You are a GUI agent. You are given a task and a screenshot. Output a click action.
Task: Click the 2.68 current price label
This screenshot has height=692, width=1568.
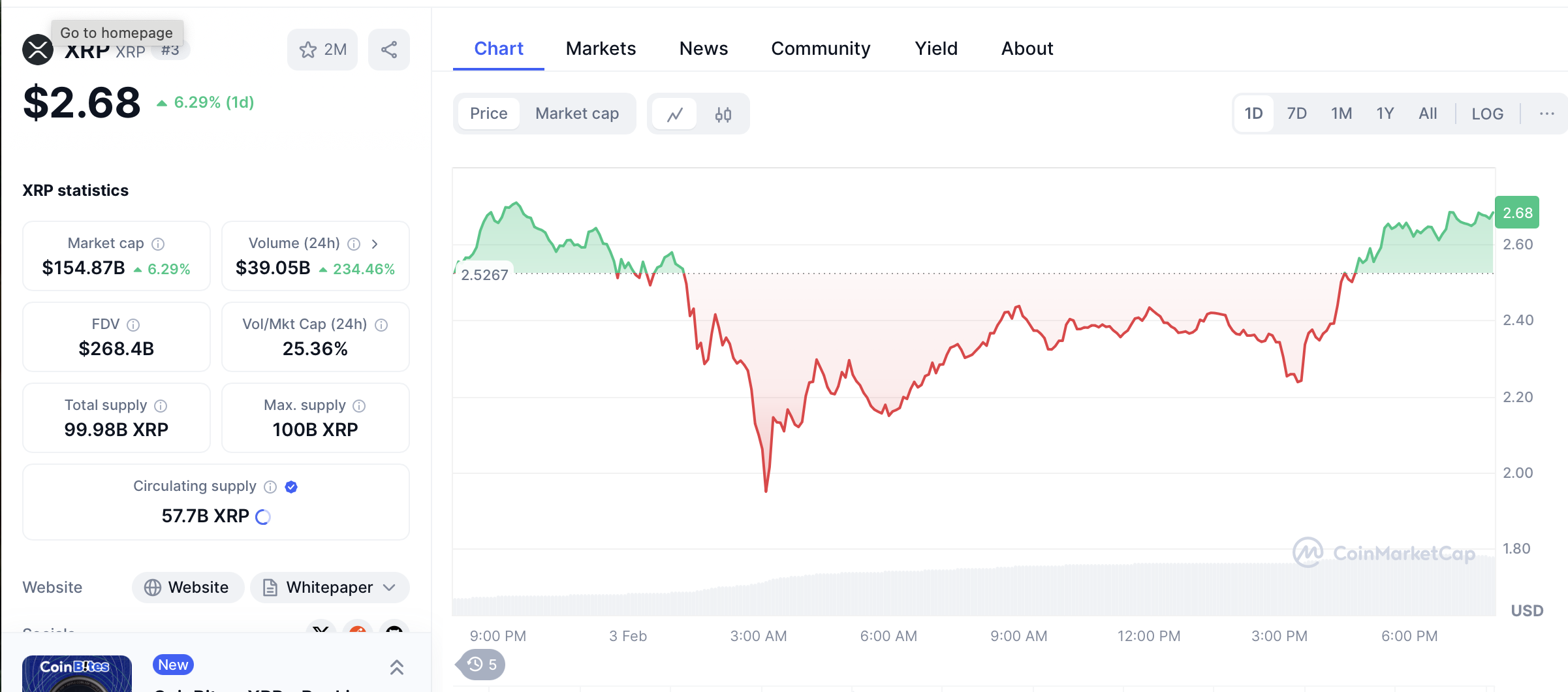[1517, 213]
